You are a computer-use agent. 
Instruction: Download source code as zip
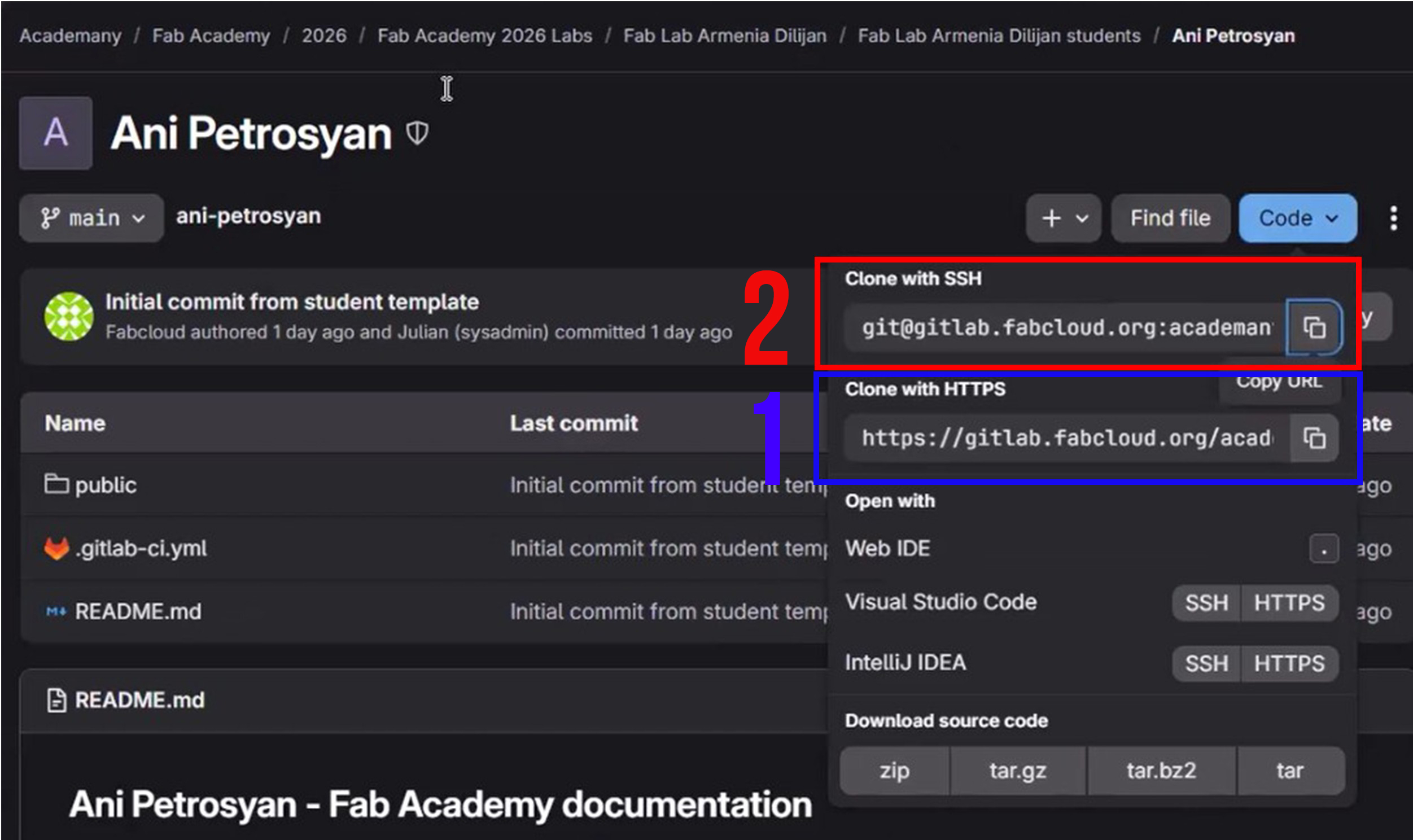(x=894, y=771)
